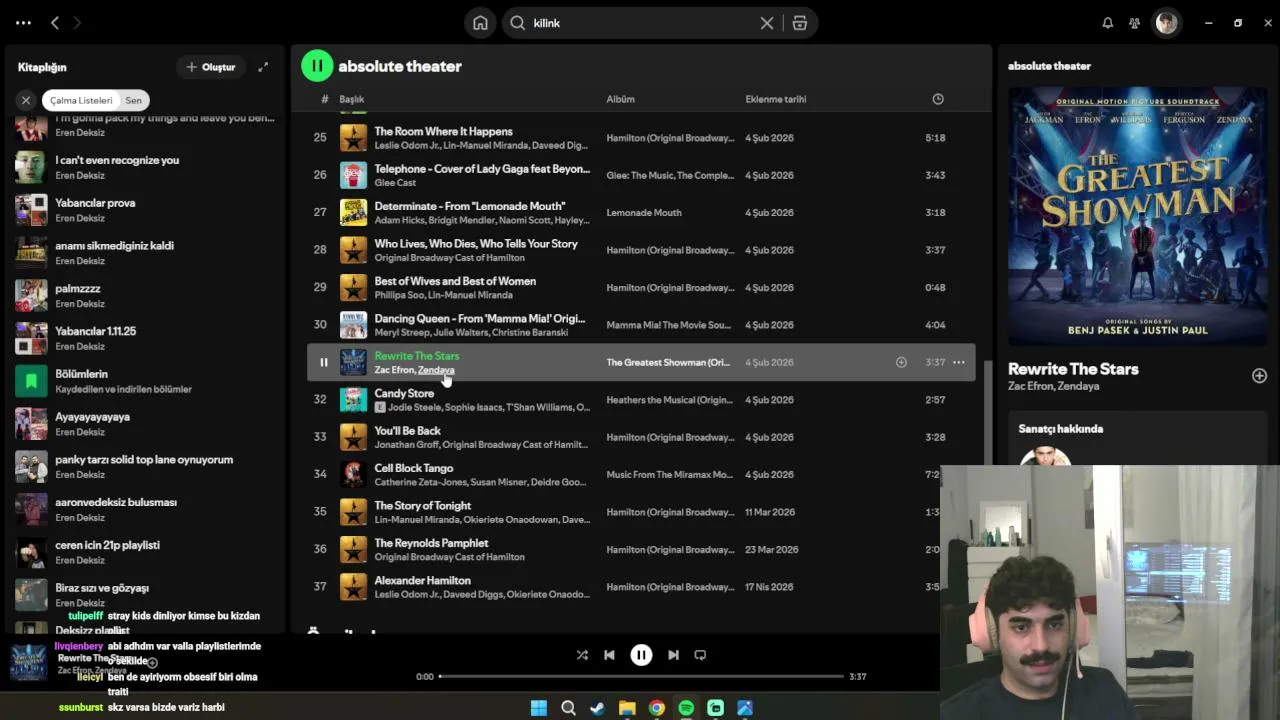Open the friend activity icon
Viewport: 1280px width, 720px height.
(x=1134, y=23)
